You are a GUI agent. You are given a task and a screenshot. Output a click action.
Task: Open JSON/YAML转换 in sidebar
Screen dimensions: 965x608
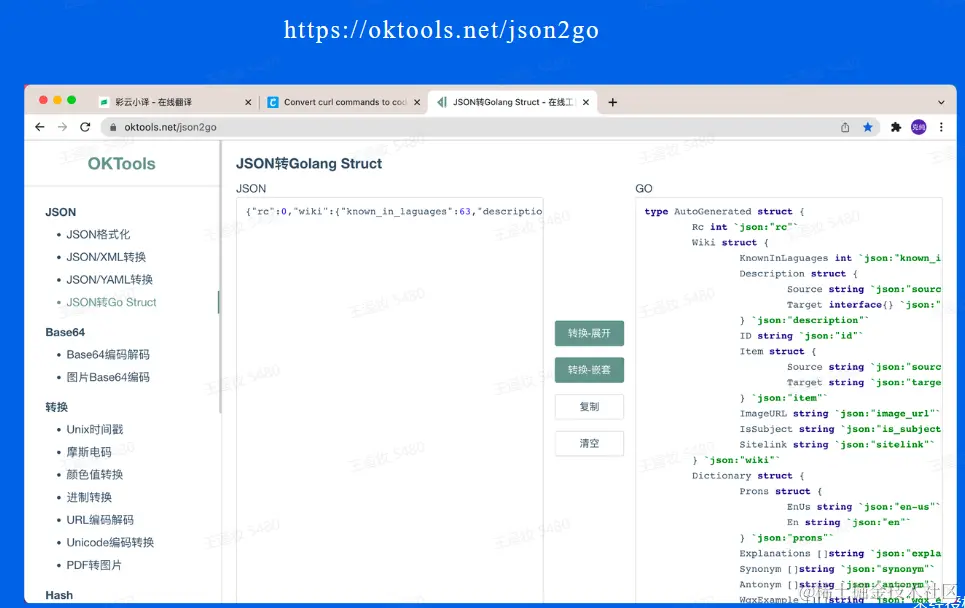(110, 280)
